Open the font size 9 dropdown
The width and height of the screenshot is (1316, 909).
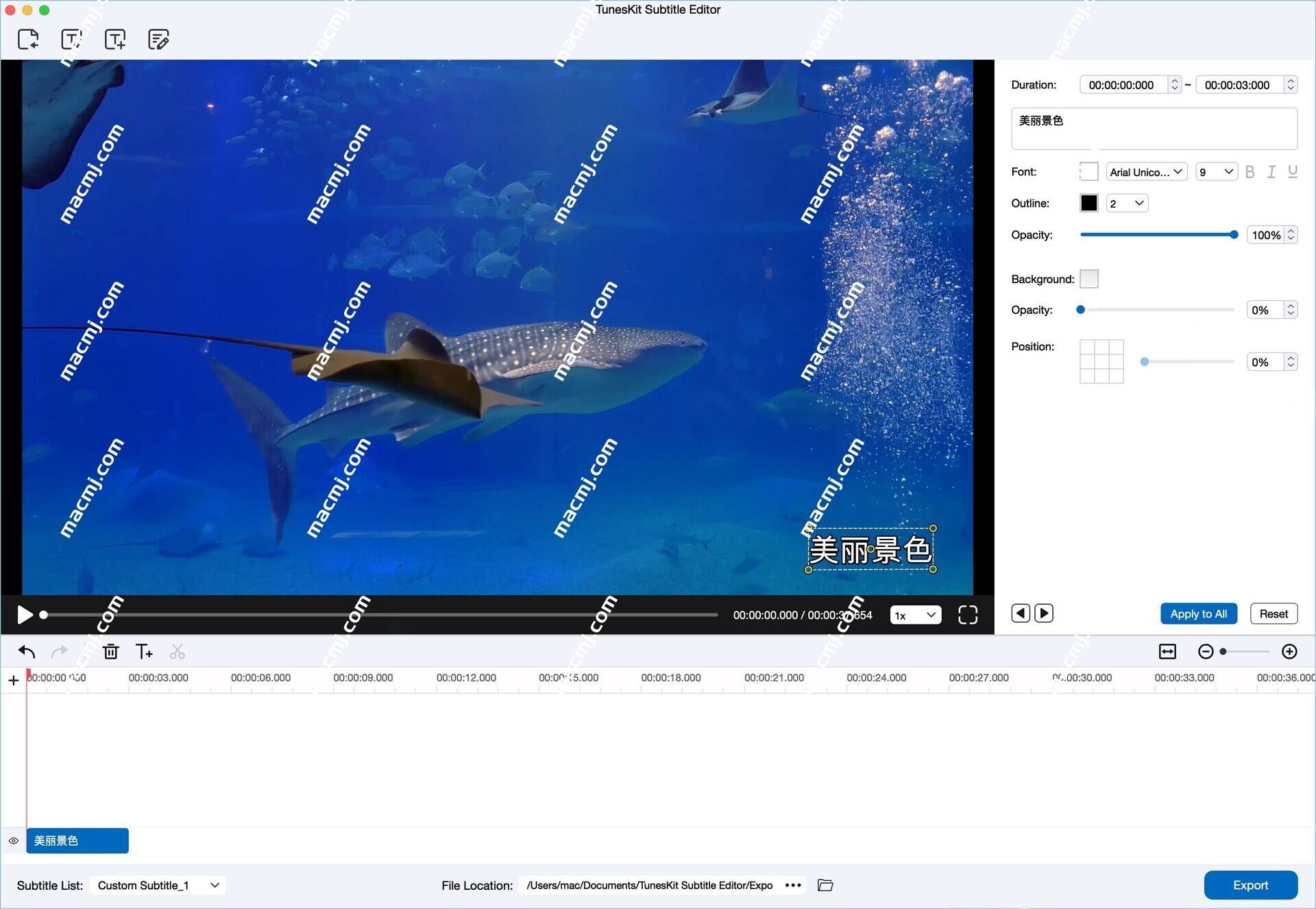point(1217,171)
